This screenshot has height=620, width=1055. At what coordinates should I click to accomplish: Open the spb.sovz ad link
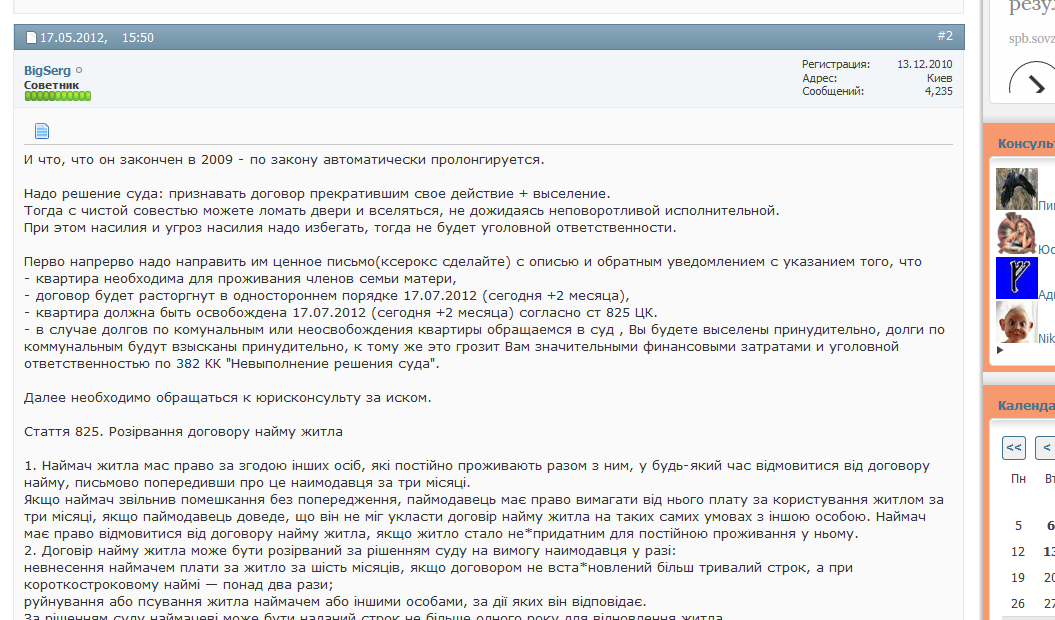tap(1031, 39)
